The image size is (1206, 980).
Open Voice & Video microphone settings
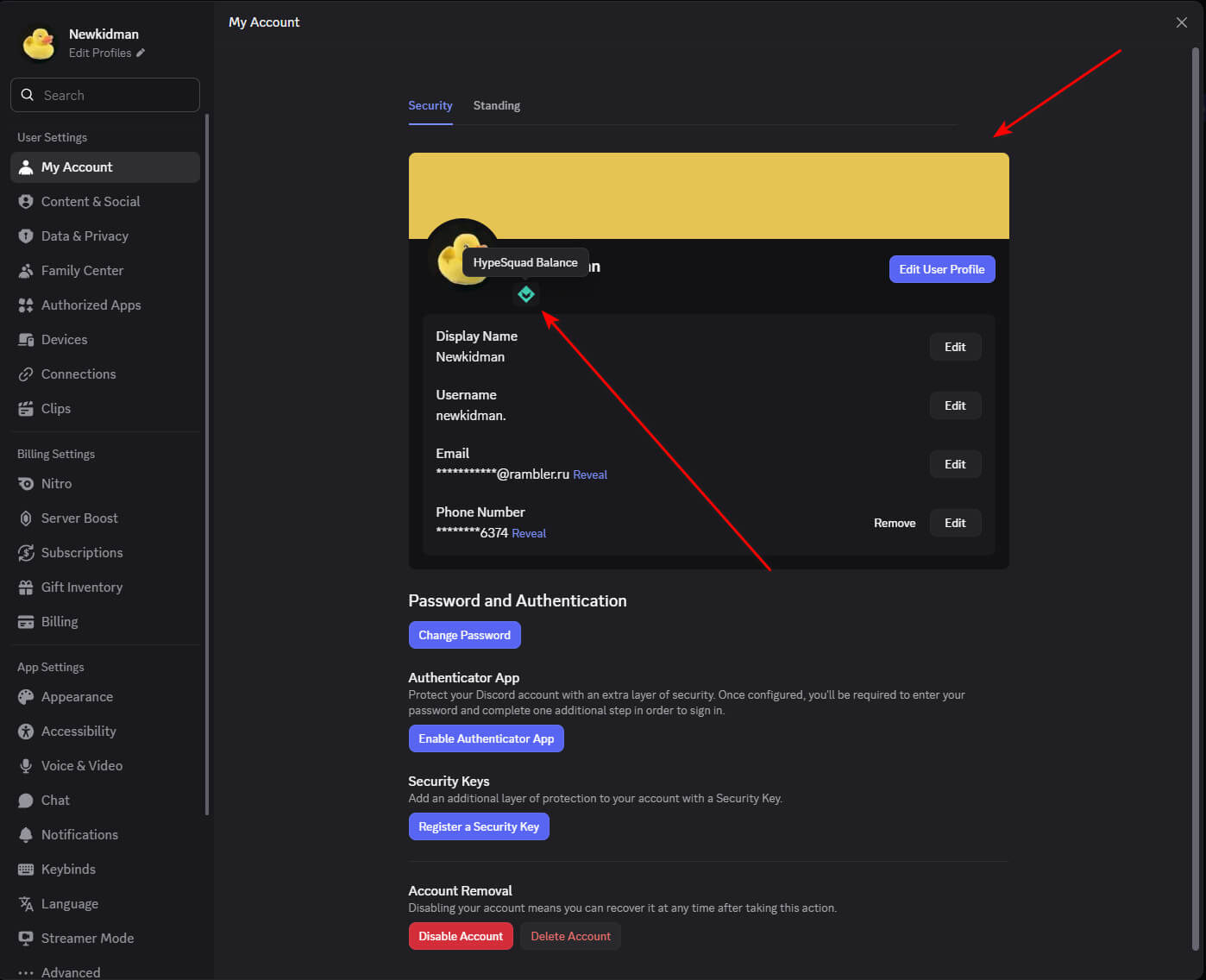pos(81,766)
